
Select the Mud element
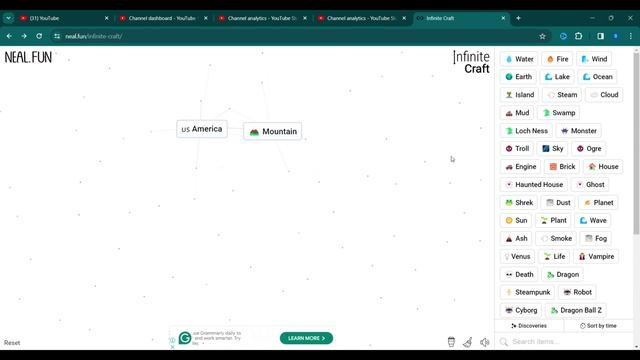point(517,113)
